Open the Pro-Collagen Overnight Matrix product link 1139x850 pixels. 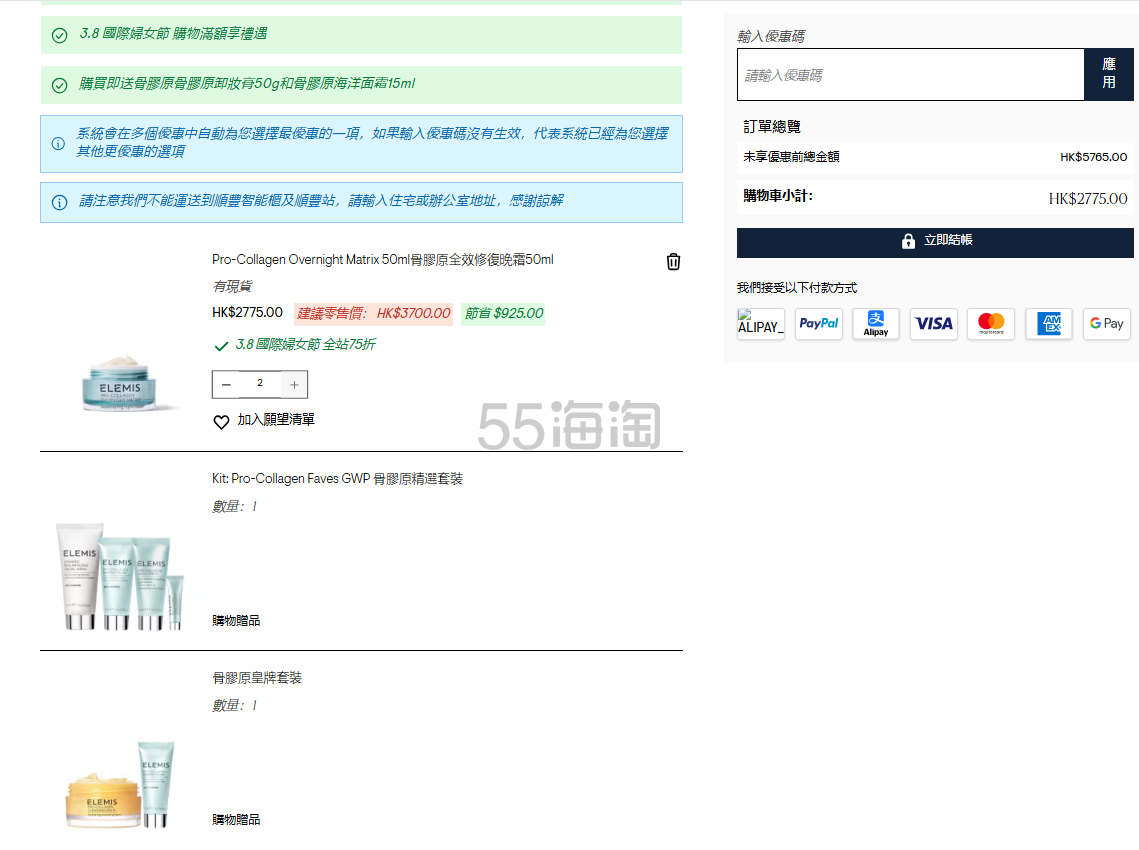point(380,260)
